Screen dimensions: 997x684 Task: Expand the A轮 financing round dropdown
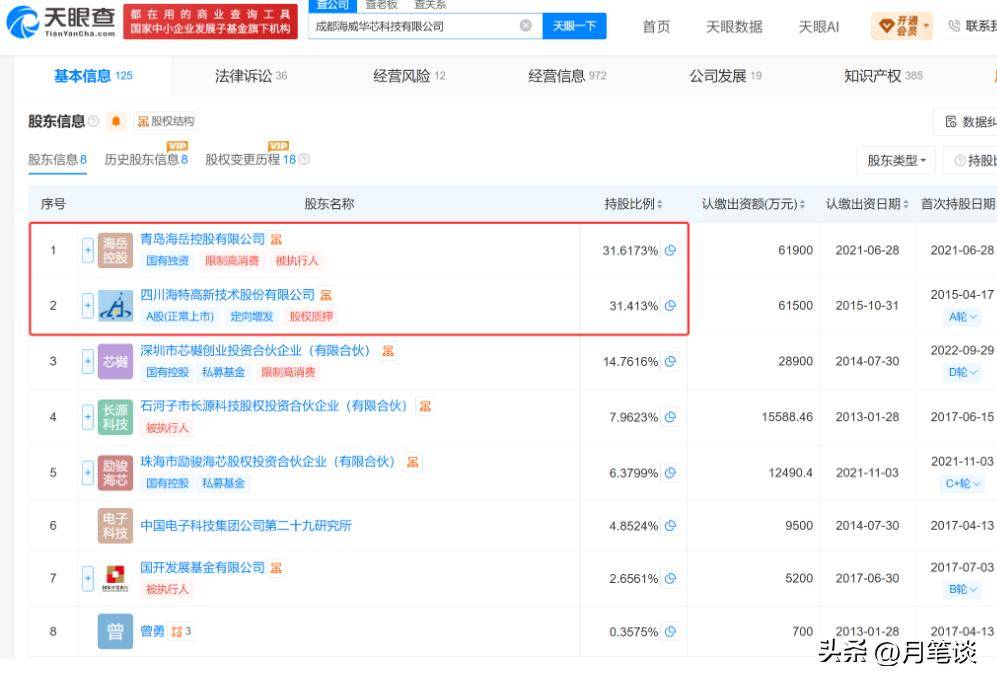tap(962, 317)
